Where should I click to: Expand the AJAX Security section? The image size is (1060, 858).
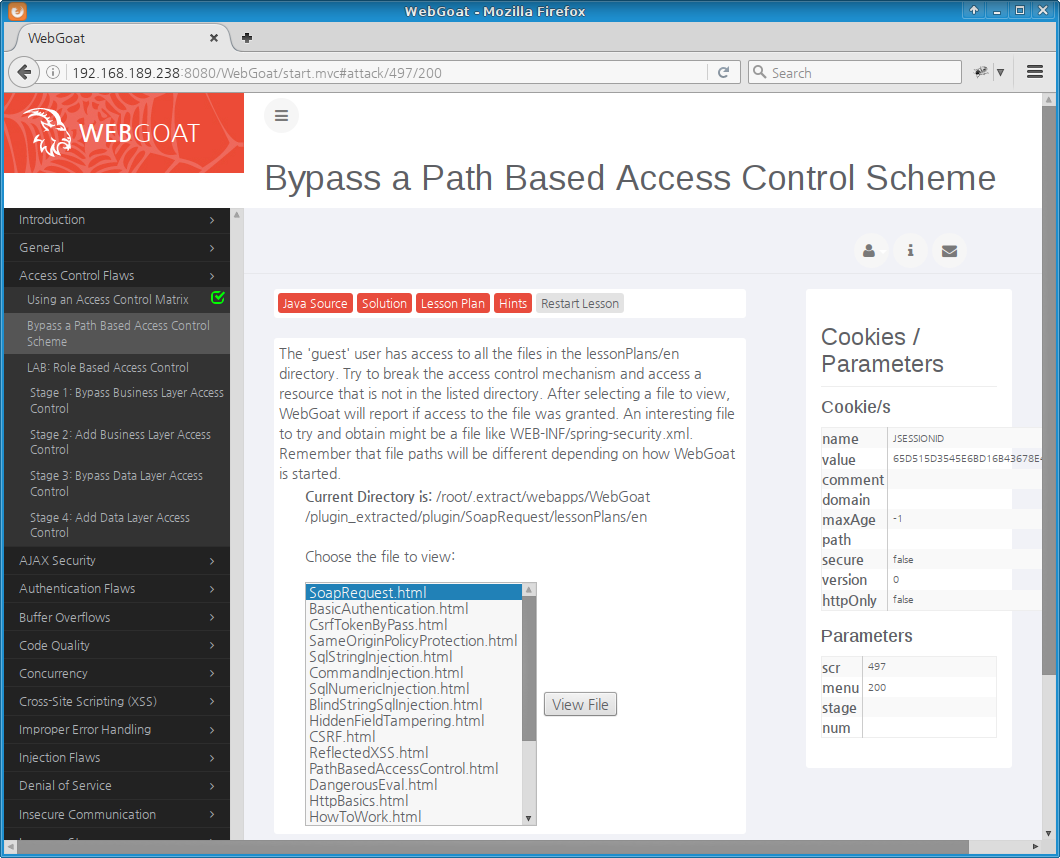pyautogui.click(x=117, y=561)
